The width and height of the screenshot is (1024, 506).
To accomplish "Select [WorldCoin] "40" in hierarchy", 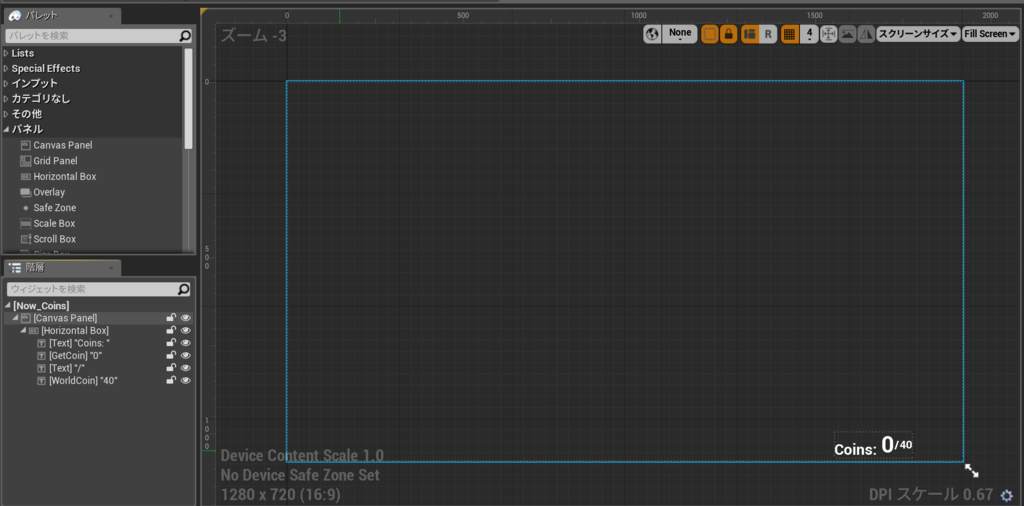I will (x=83, y=380).
